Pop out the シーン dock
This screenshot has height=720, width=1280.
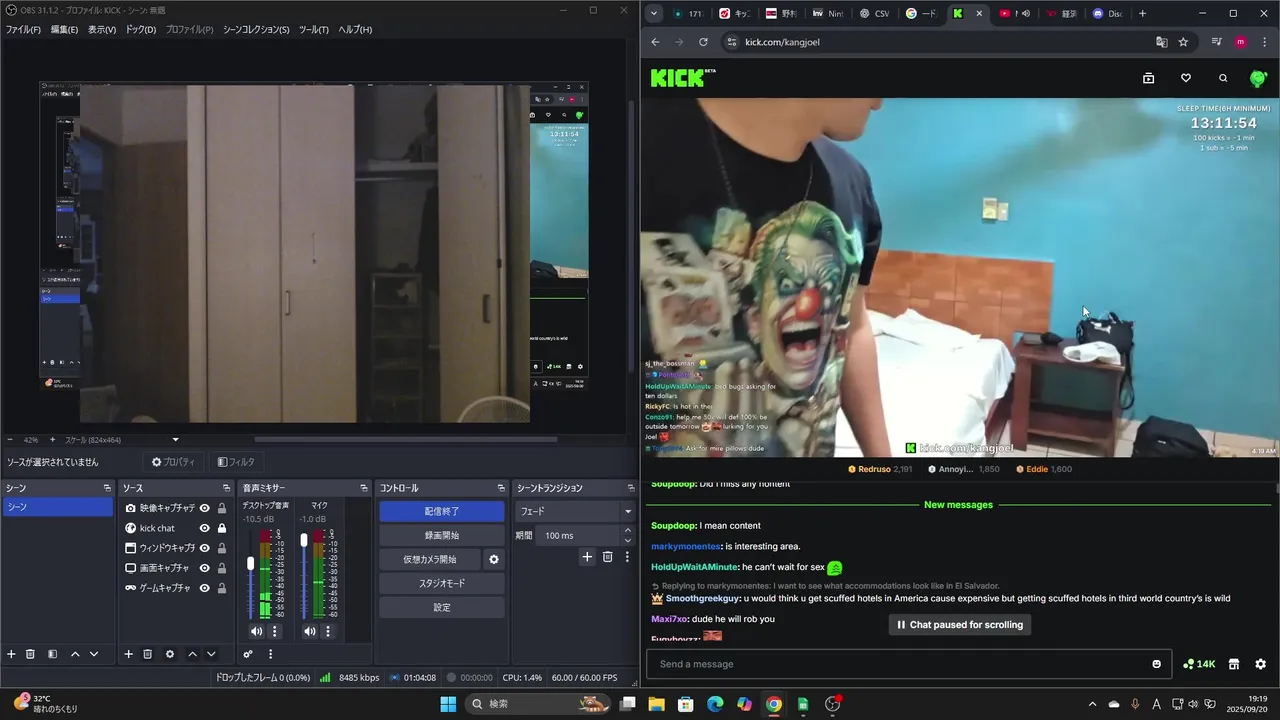107,488
